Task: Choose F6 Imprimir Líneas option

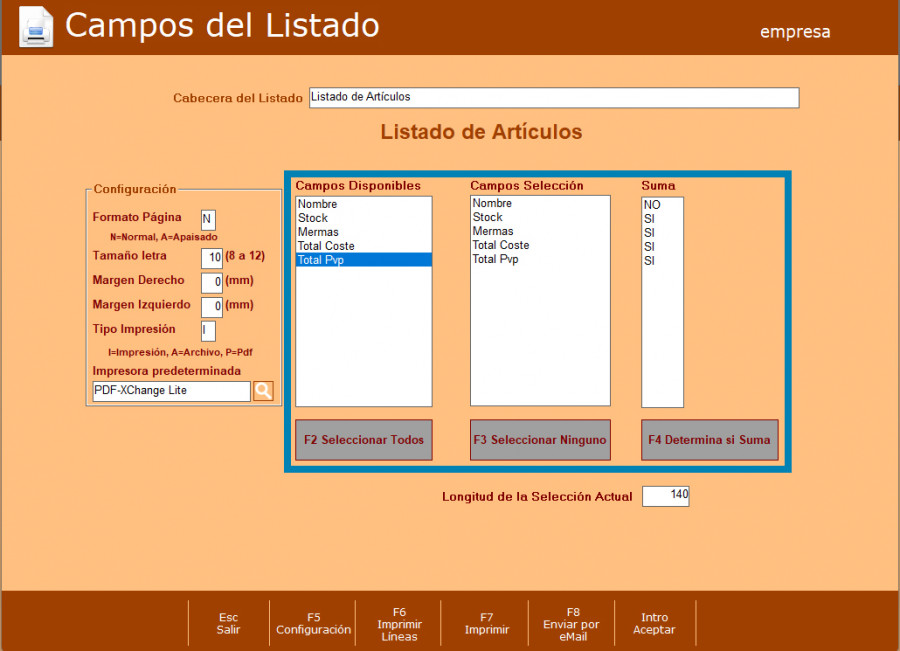Action: pyautogui.click(x=399, y=624)
